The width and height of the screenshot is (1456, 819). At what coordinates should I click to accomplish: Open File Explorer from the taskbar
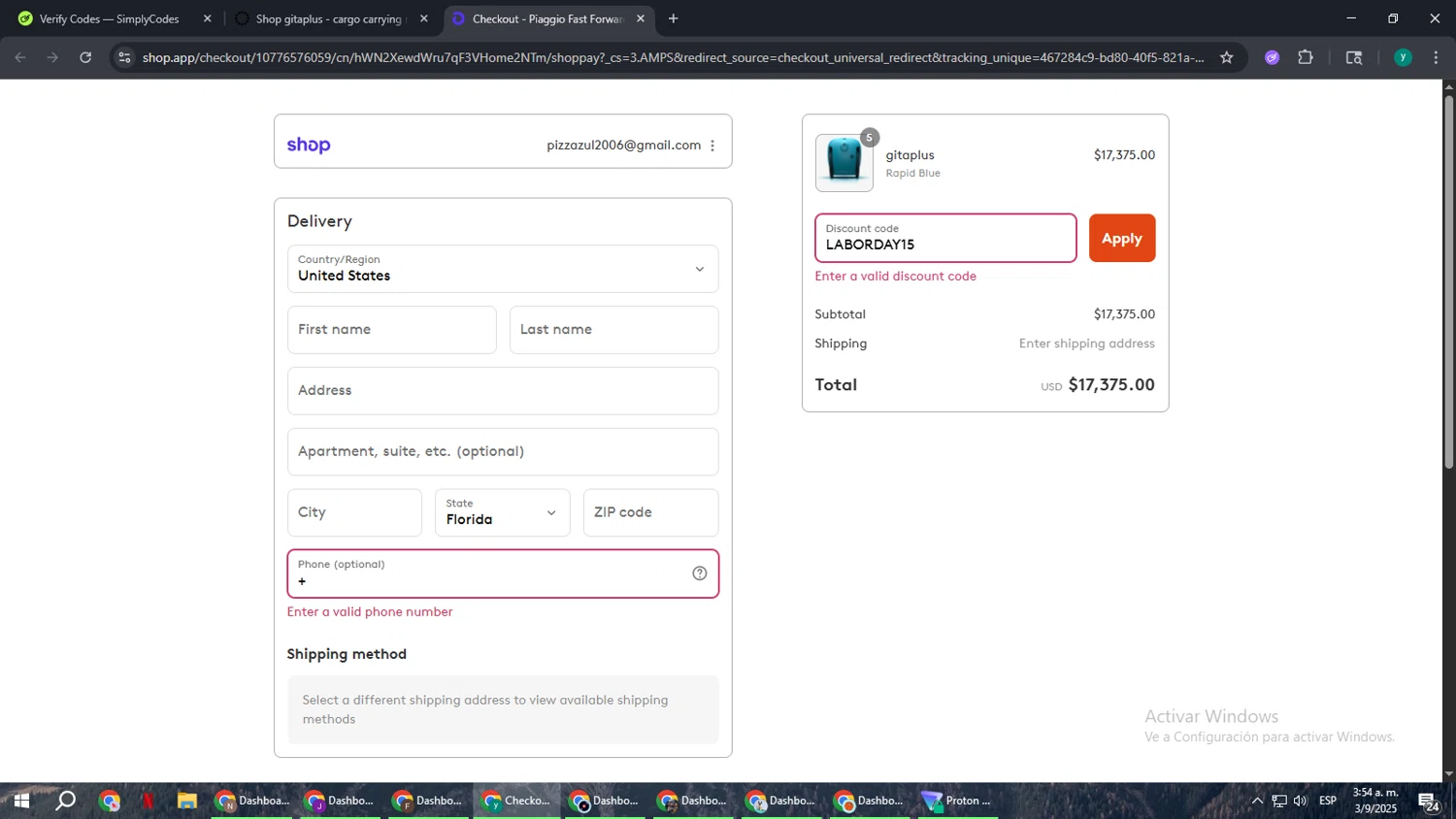187,801
